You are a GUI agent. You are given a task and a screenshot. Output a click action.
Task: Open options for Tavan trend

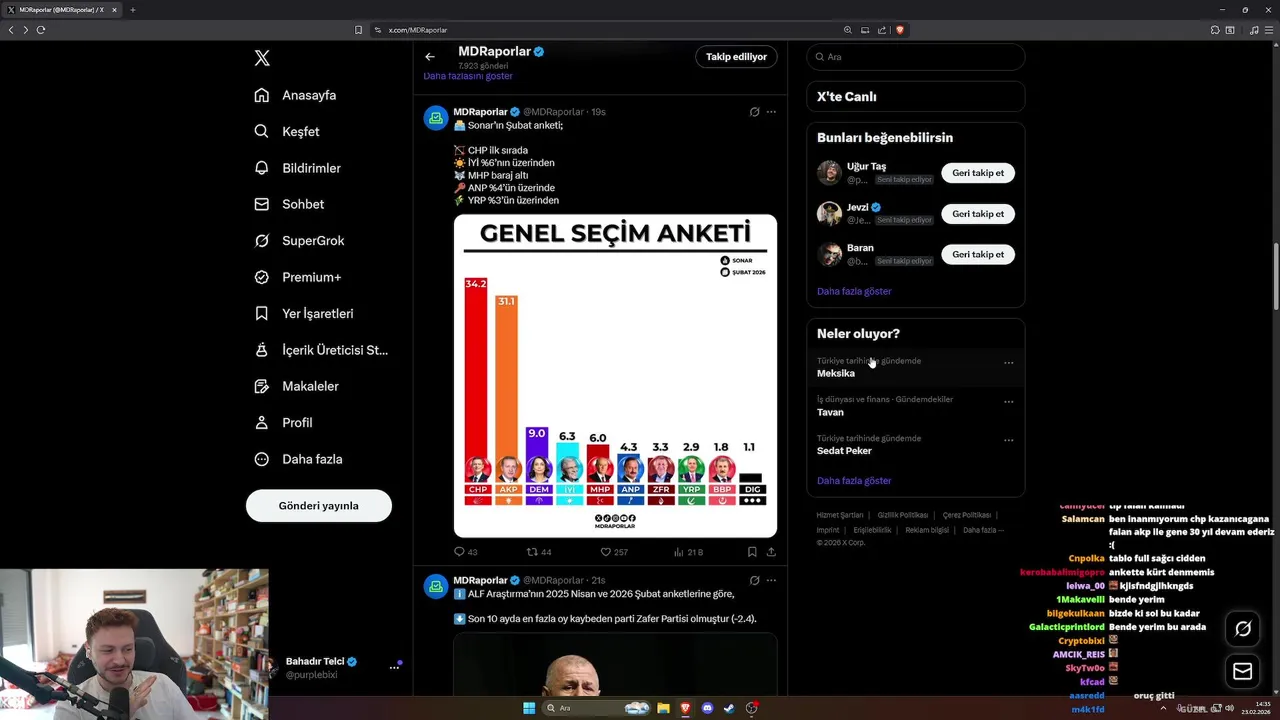click(x=1008, y=401)
